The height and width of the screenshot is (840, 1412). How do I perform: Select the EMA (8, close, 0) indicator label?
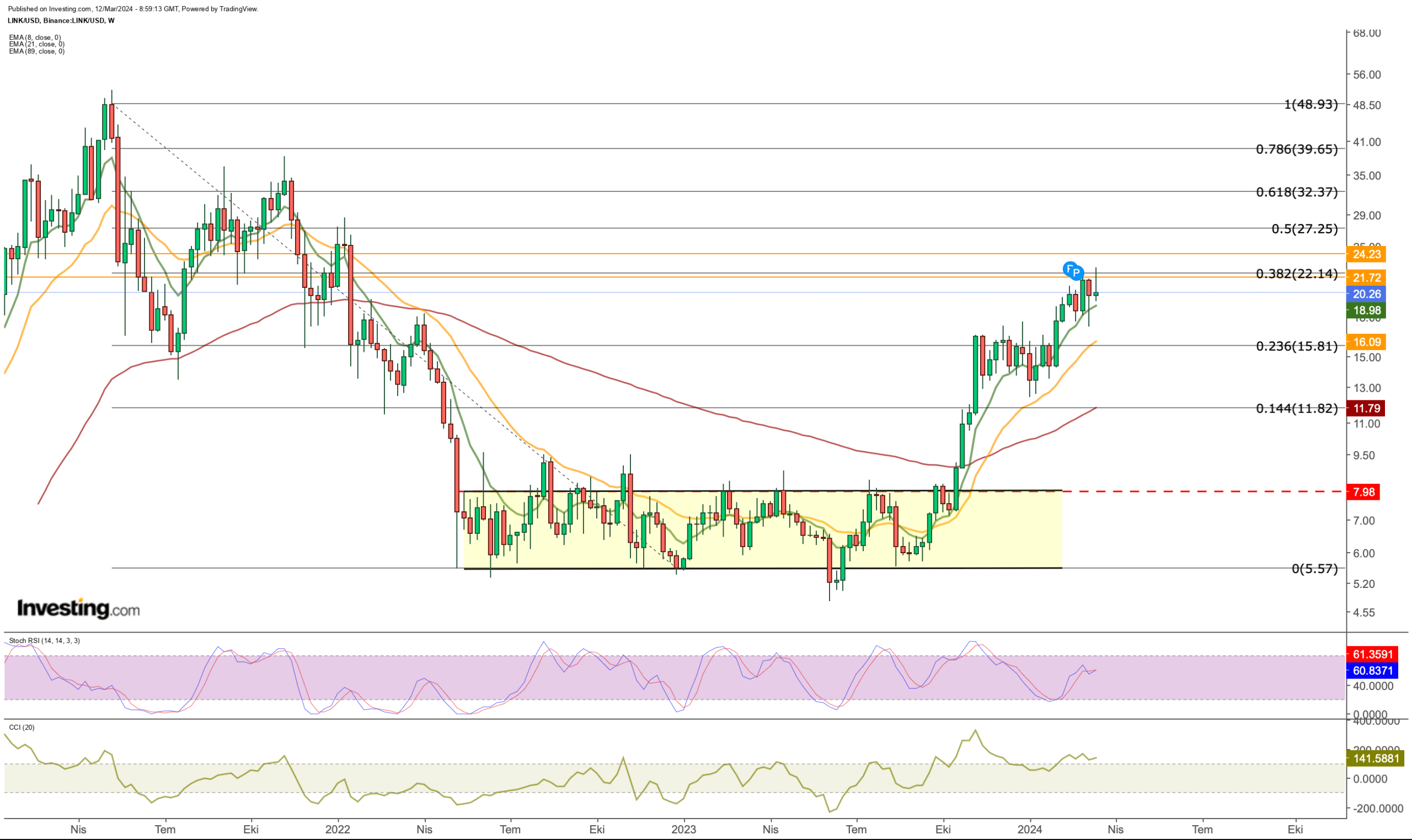(35, 38)
